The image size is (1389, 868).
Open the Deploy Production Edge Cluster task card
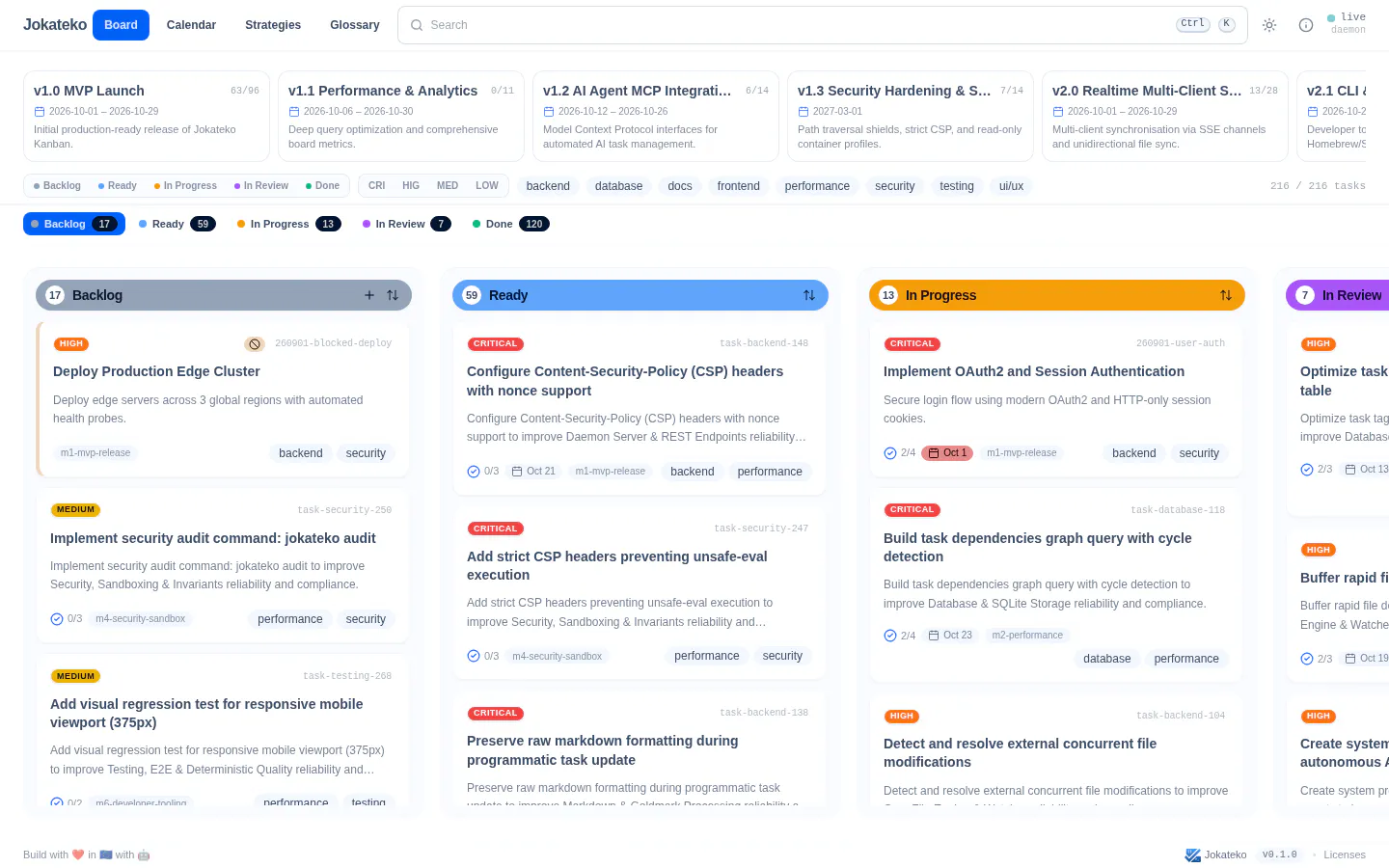coord(223,399)
